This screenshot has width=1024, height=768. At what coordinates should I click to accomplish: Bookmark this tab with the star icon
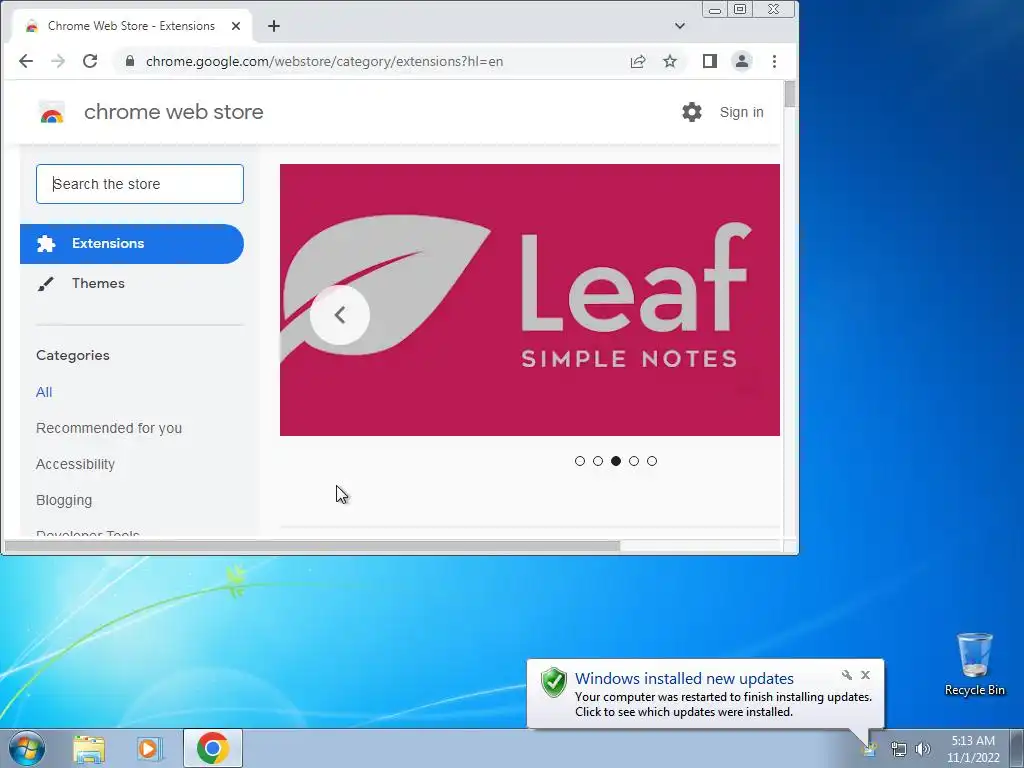670,61
